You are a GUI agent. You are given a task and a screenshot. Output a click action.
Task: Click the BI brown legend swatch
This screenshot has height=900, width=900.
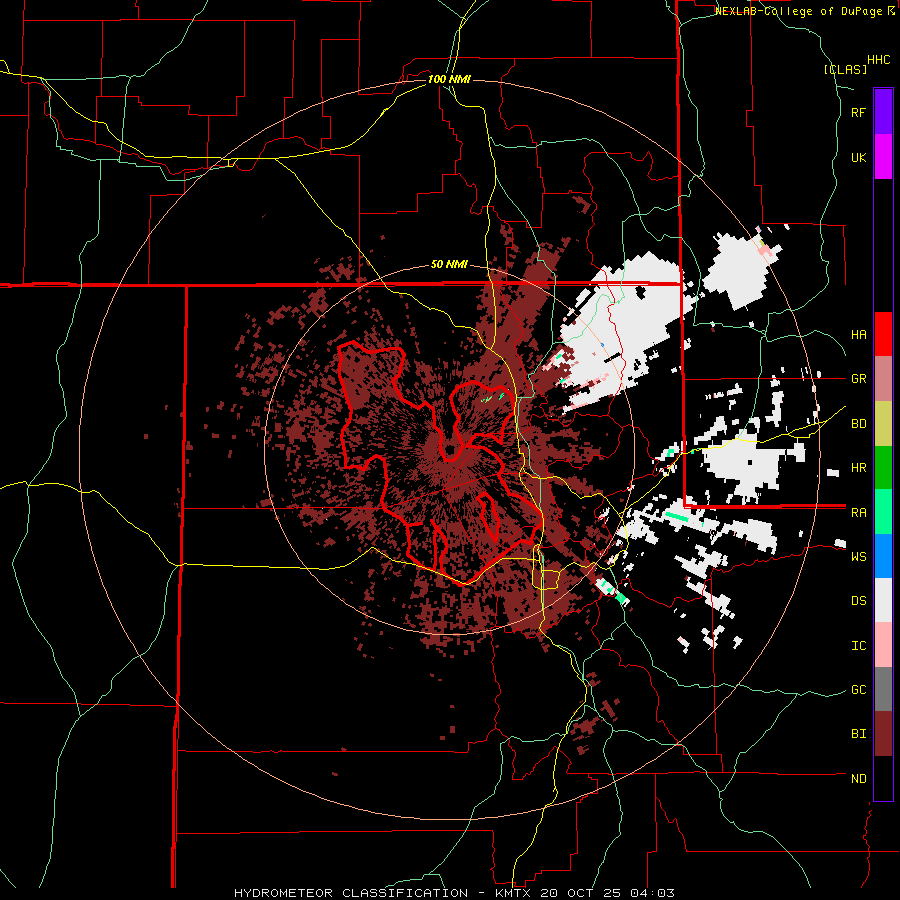click(x=883, y=734)
